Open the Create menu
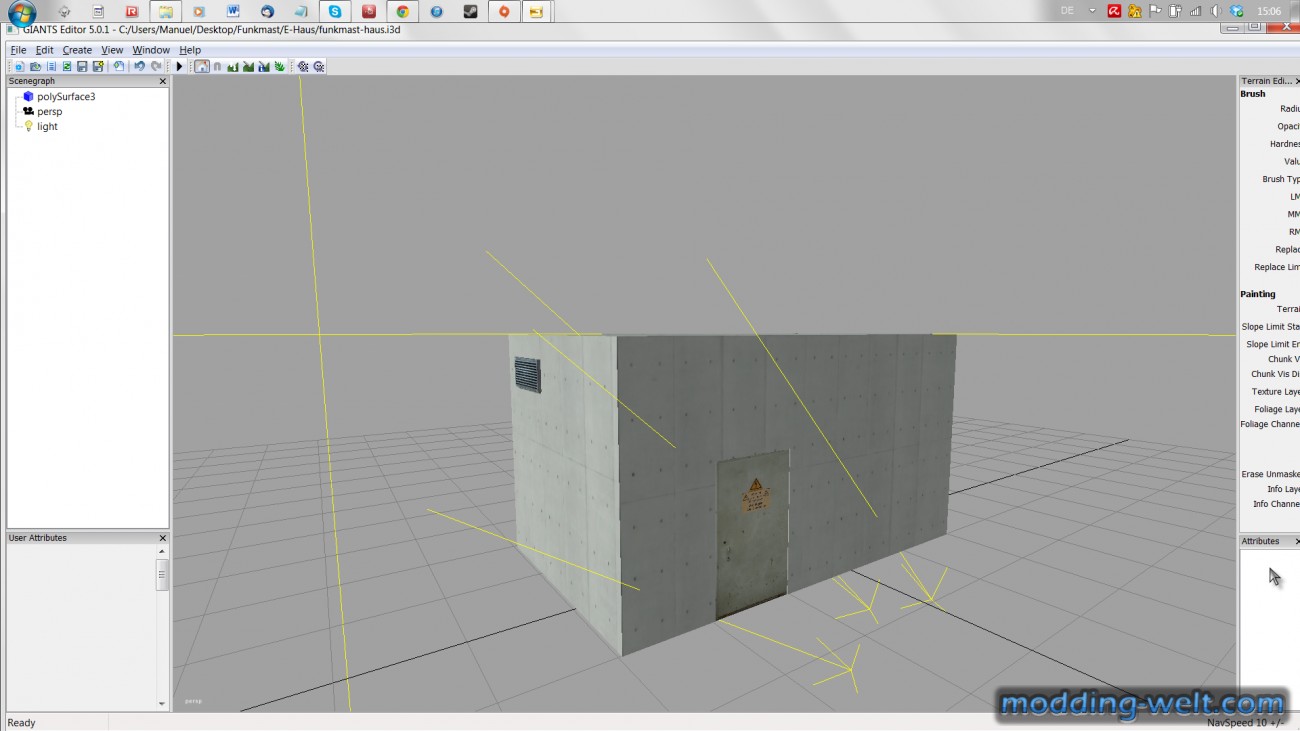The height and width of the screenshot is (731, 1300). coord(77,50)
